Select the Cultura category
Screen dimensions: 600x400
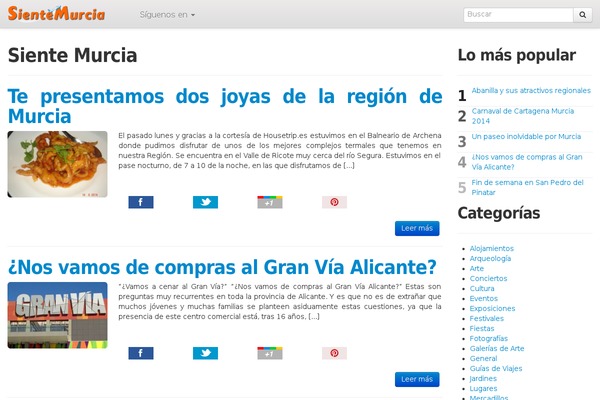[x=482, y=288]
